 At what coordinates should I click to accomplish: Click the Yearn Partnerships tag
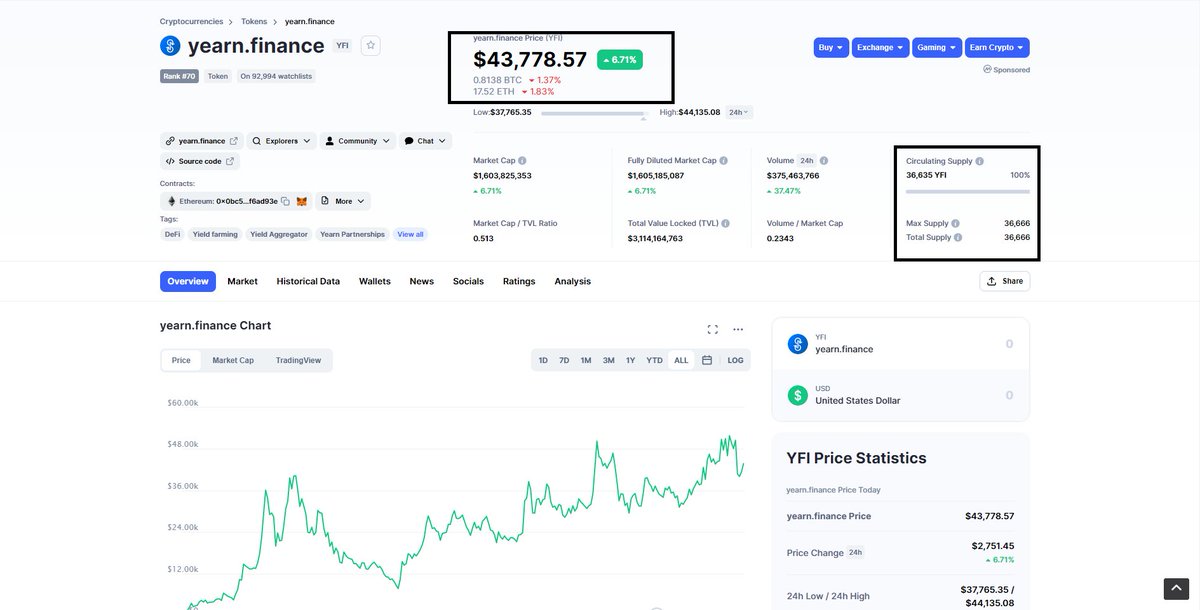click(352, 234)
